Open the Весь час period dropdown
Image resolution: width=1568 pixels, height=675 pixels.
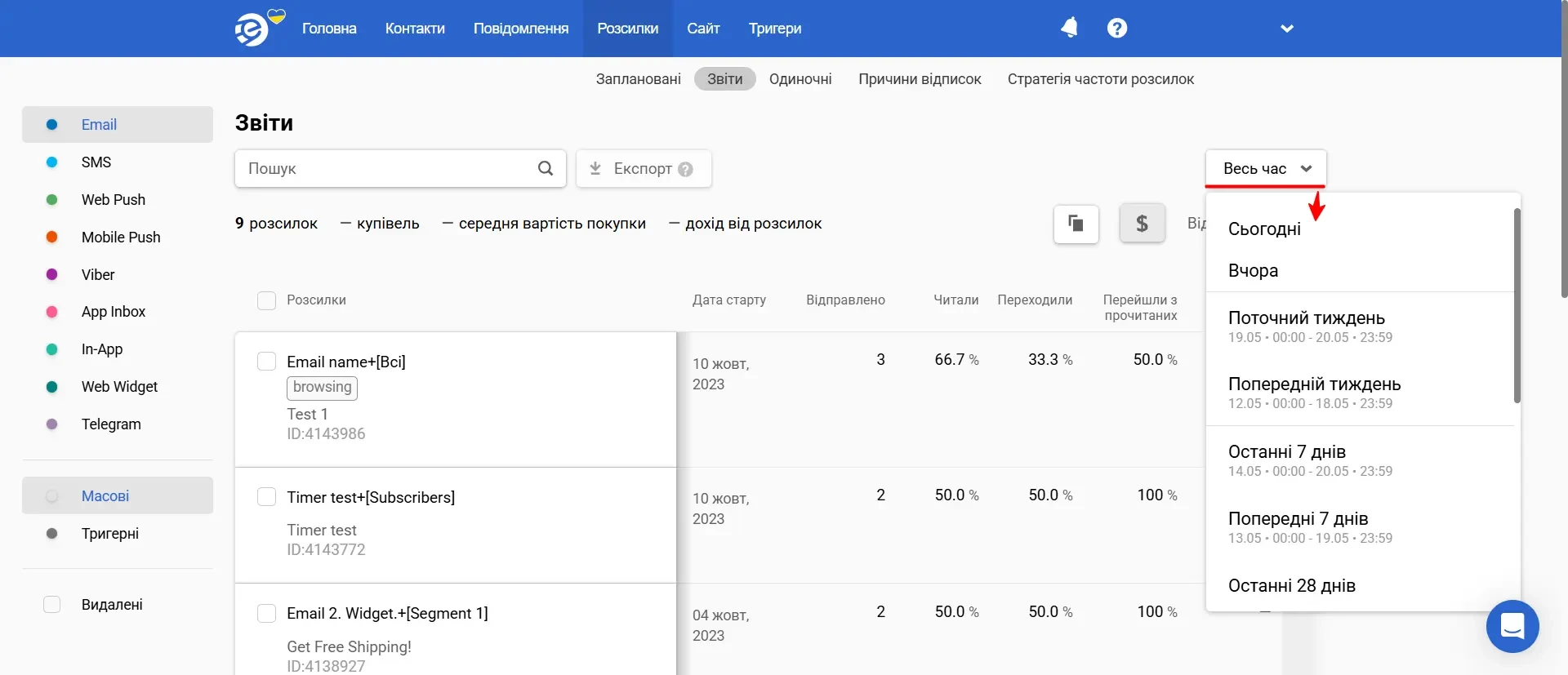(1266, 168)
